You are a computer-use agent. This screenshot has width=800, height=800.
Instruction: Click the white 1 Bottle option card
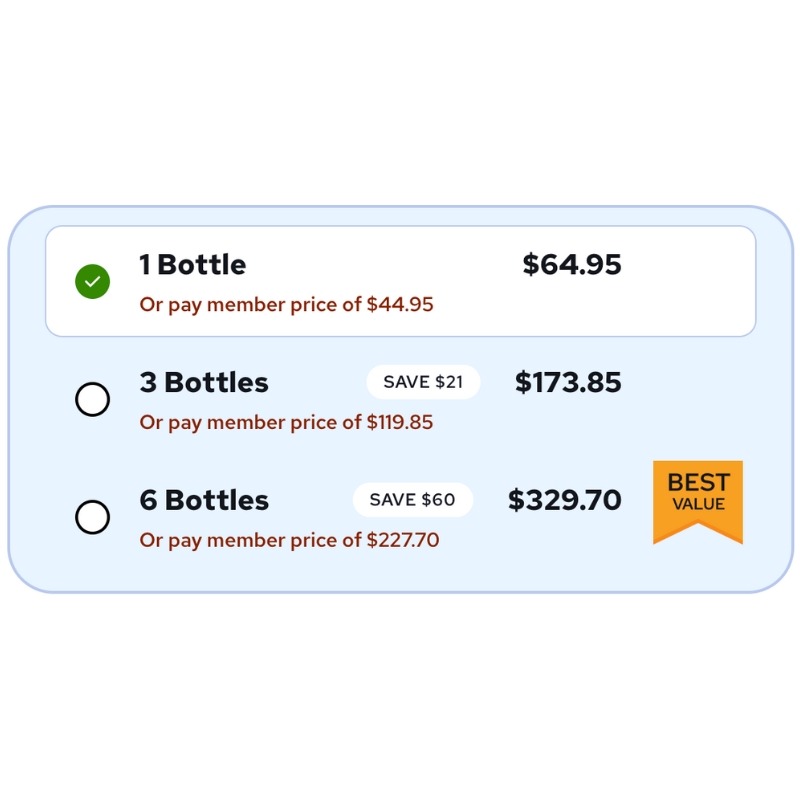[401, 281]
